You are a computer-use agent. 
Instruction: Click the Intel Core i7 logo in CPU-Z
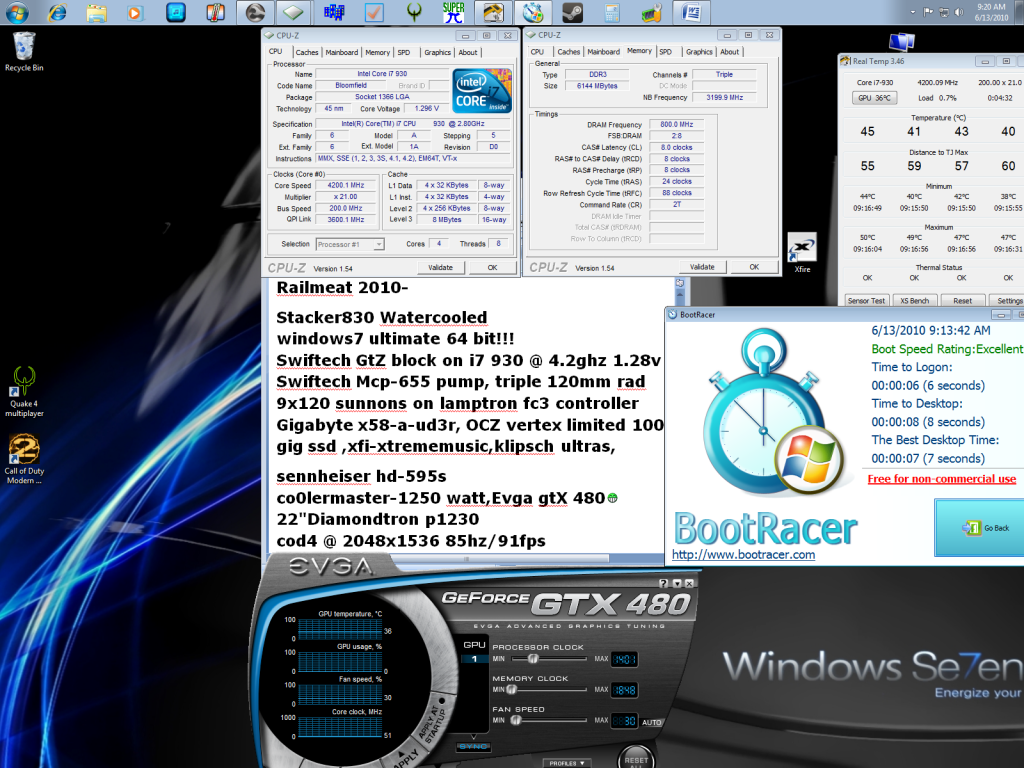click(x=482, y=91)
